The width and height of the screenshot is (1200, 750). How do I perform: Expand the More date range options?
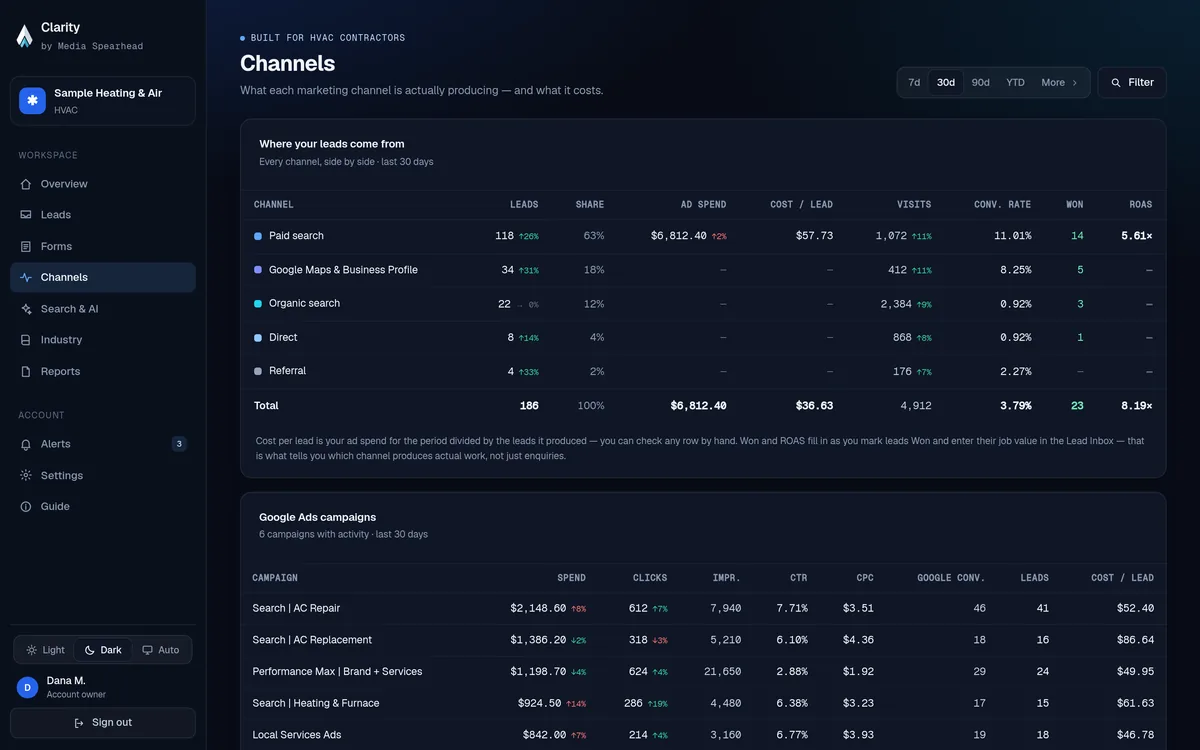pyautogui.click(x=1059, y=83)
